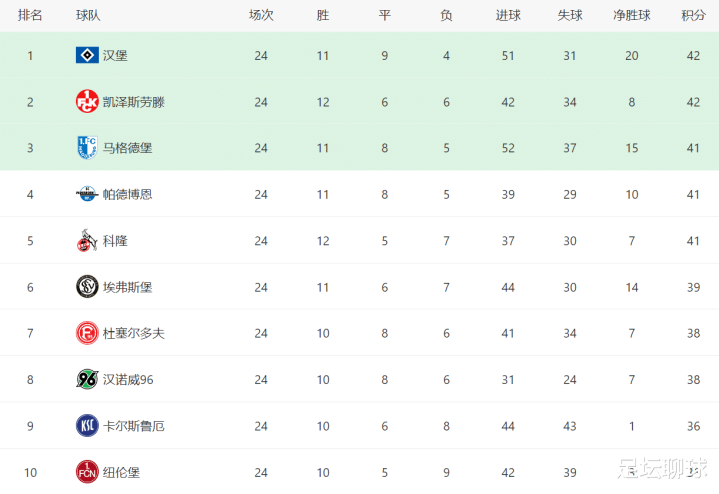Click the Karlsruhe KSC emblem
The width and height of the screenshot is (719, 494).
[87, 426]
